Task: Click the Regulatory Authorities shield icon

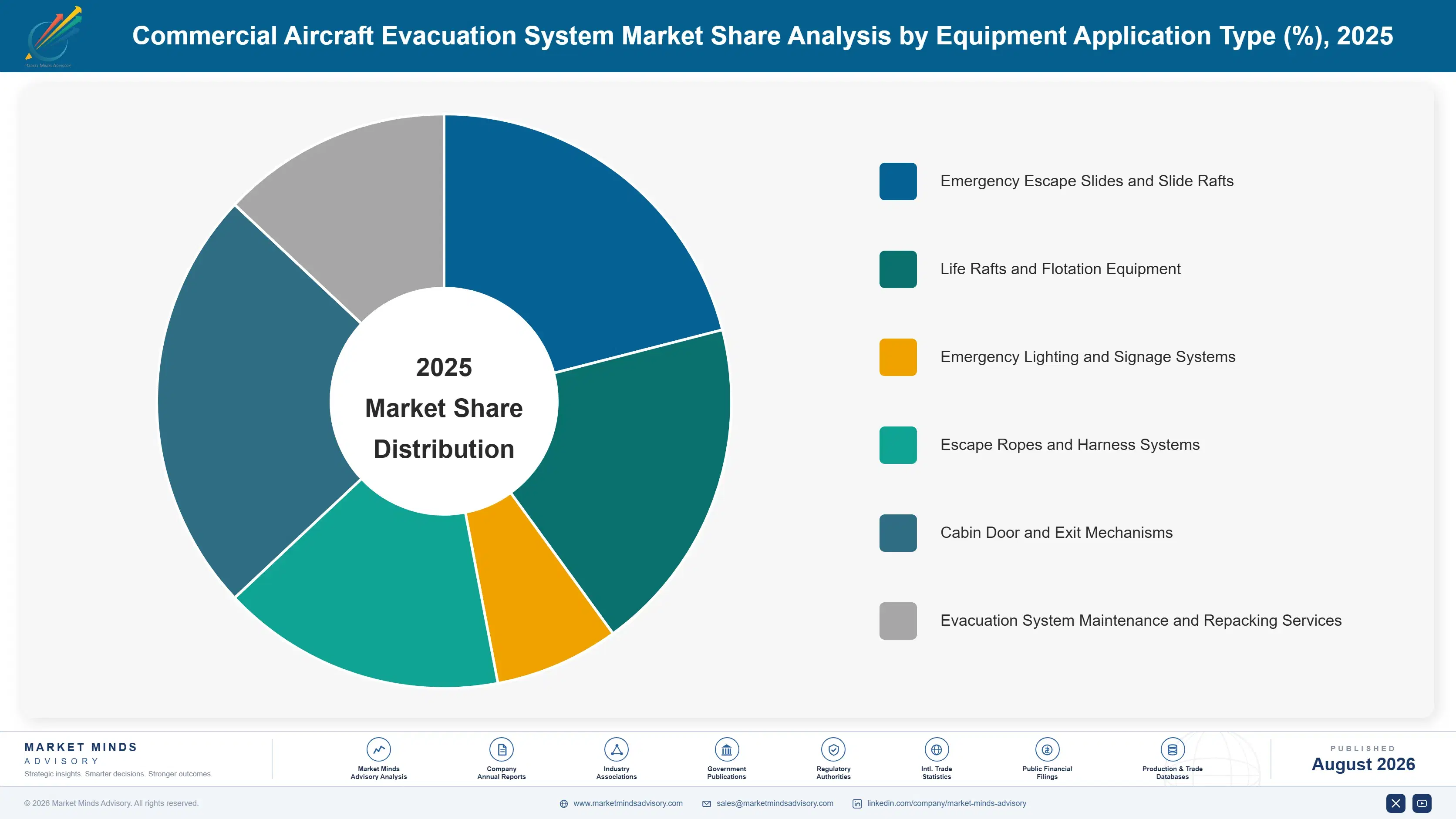Action: coord(833,749)
